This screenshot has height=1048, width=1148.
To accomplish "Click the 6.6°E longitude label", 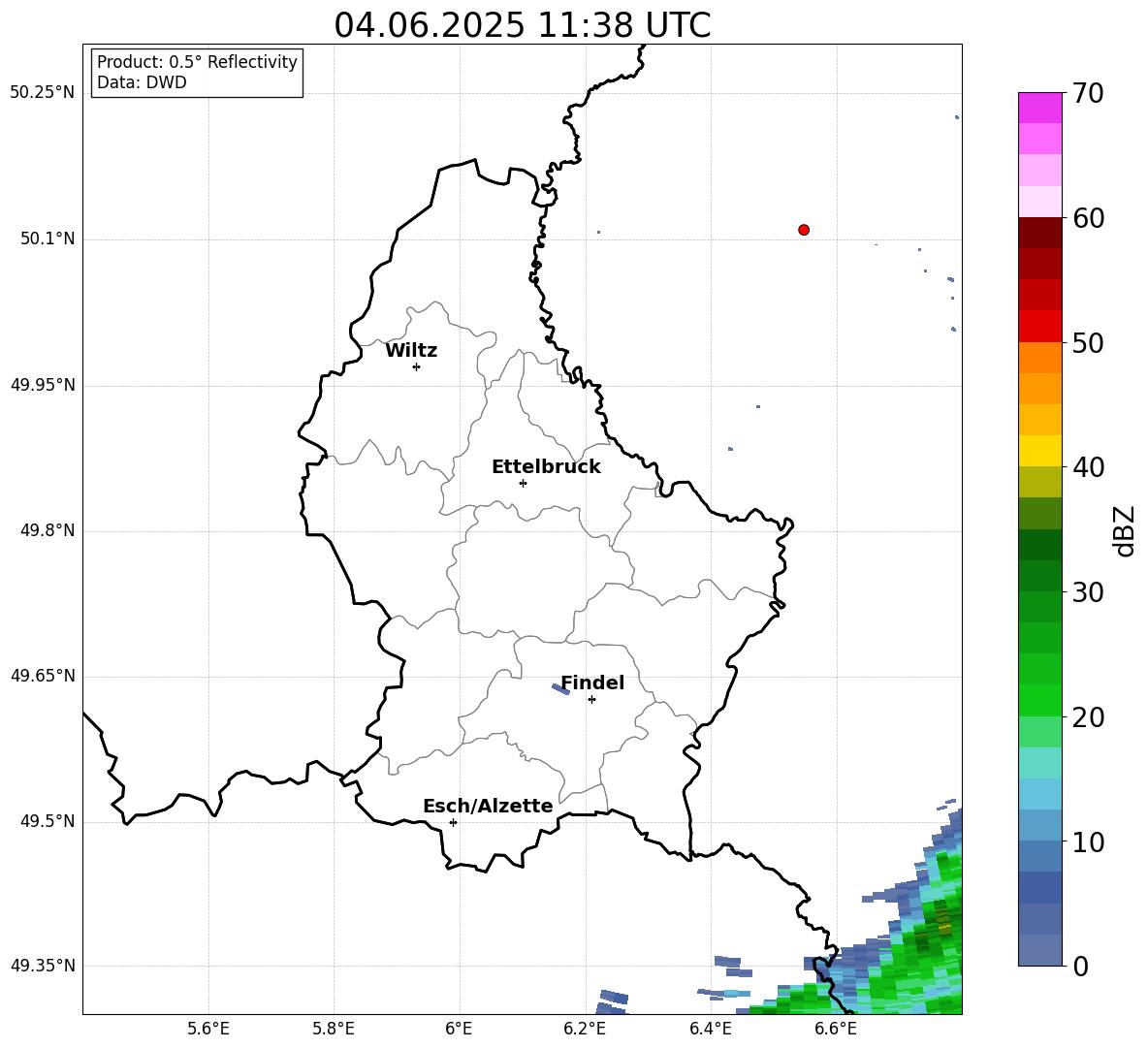I will [x=836, y=1029].
